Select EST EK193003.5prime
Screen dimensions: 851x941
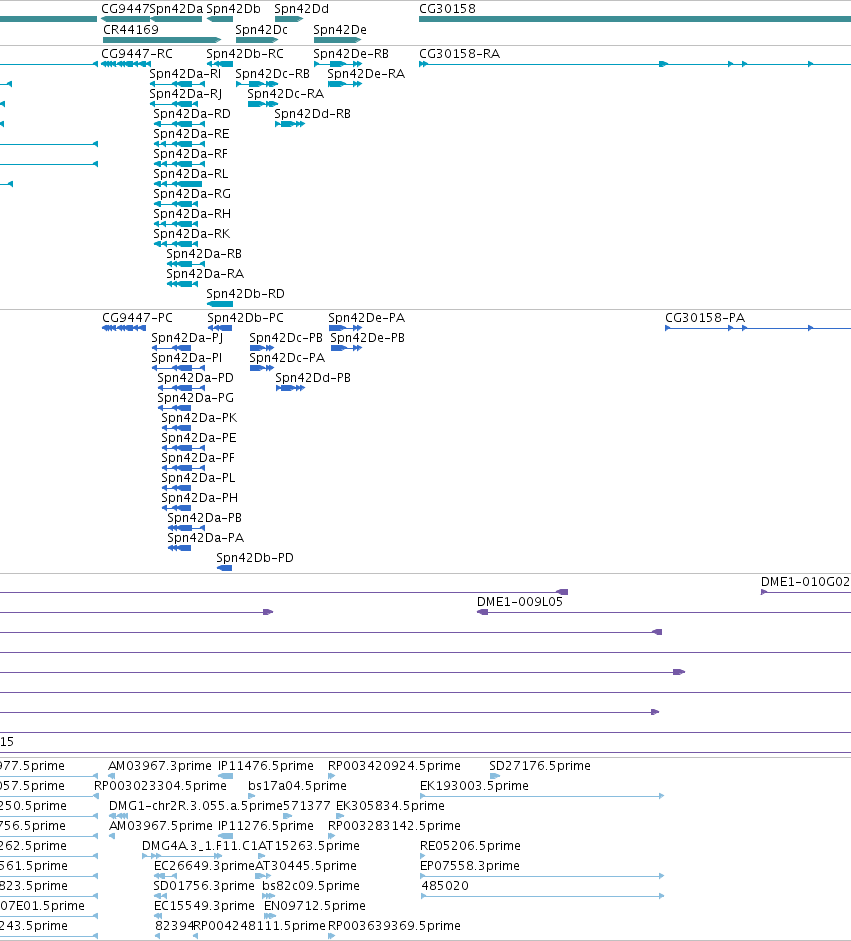(x=474, y=786)
